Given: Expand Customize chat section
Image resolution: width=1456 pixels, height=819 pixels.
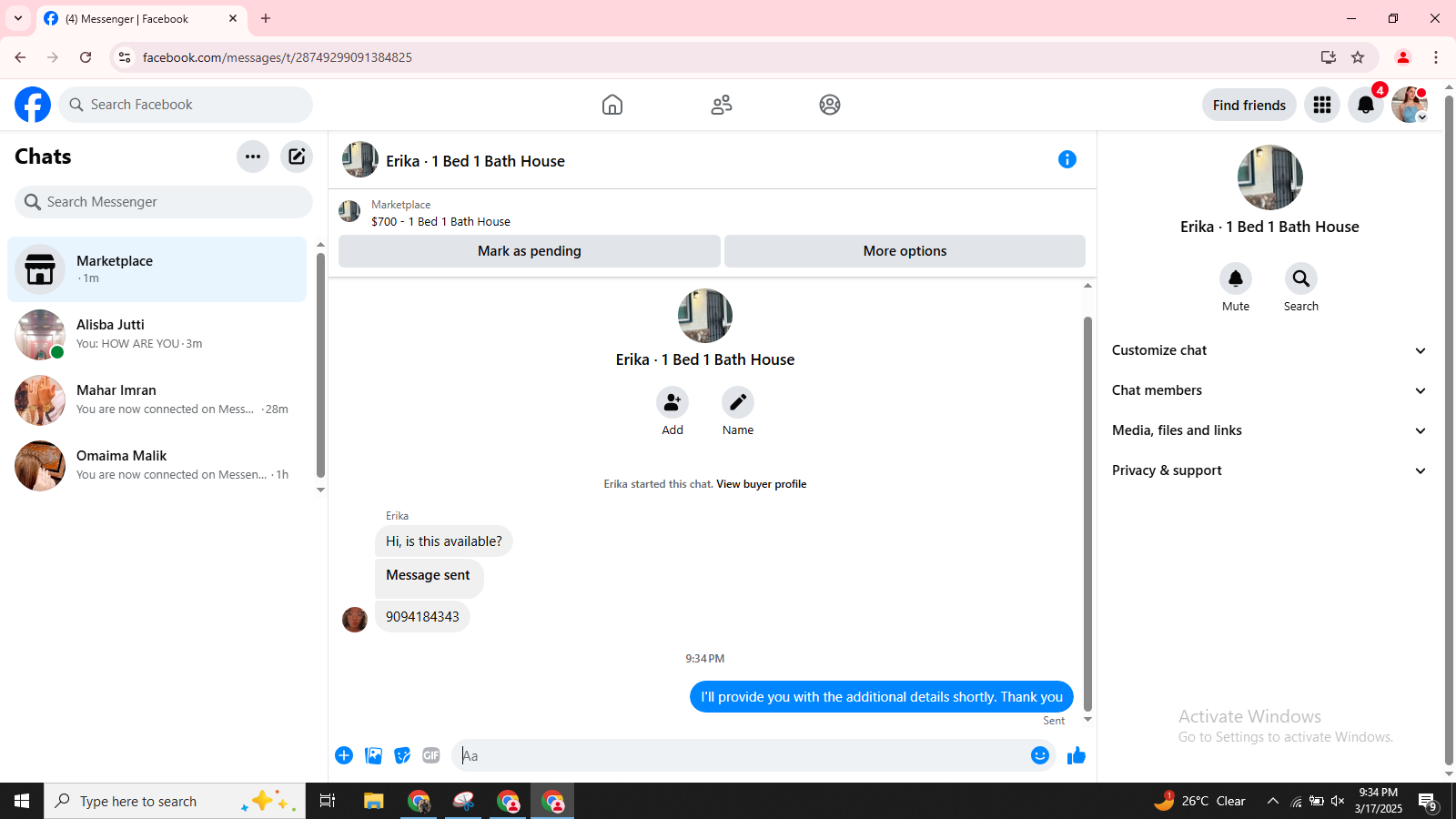Looking at the screenshot, I should 1269,350.
